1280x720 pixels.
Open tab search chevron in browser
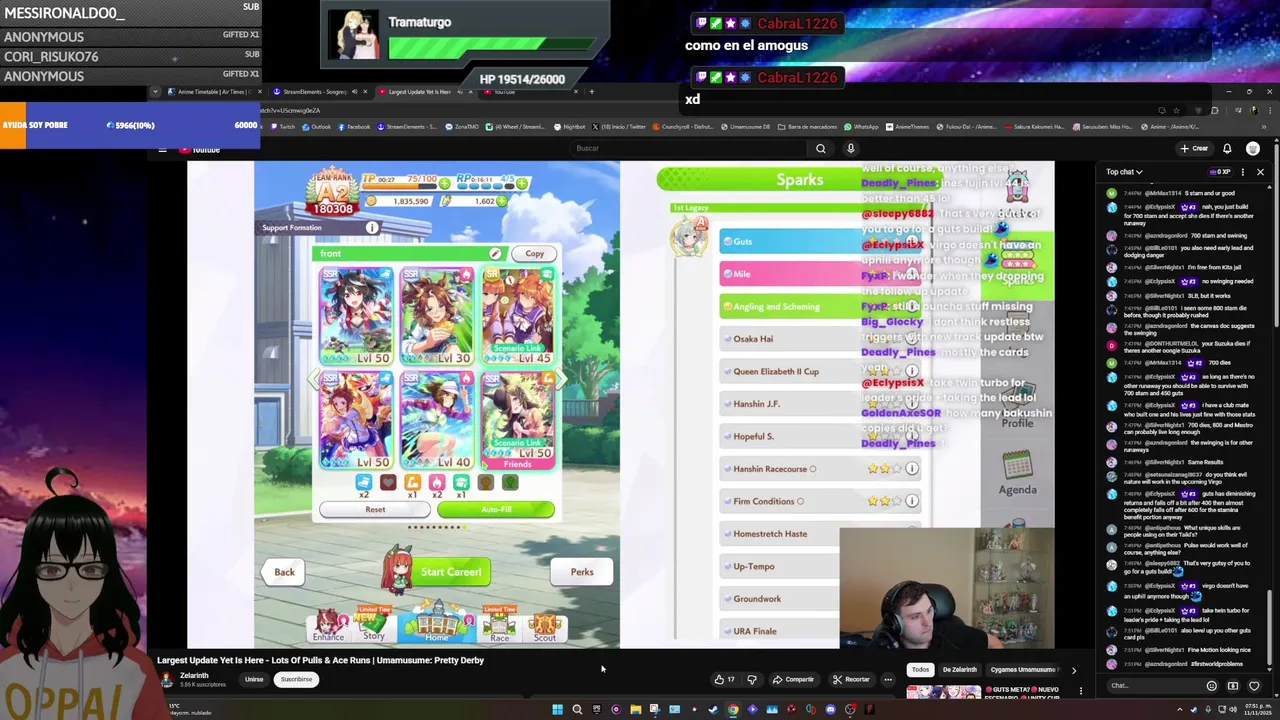pyautogui.click(x=155, y=92)
